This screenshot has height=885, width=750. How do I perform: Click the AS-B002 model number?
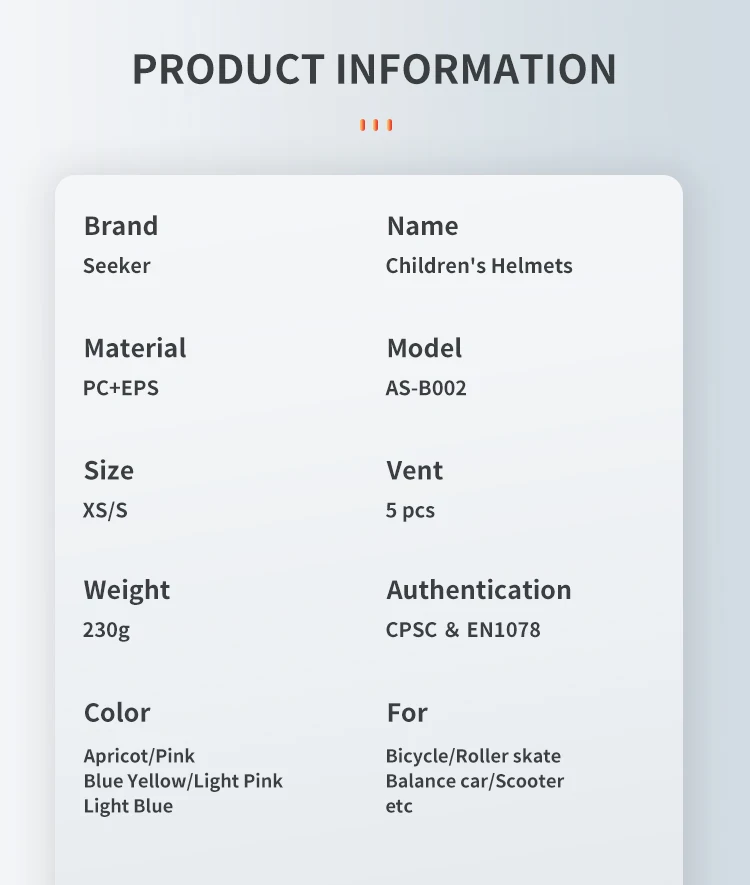(426, 388)
